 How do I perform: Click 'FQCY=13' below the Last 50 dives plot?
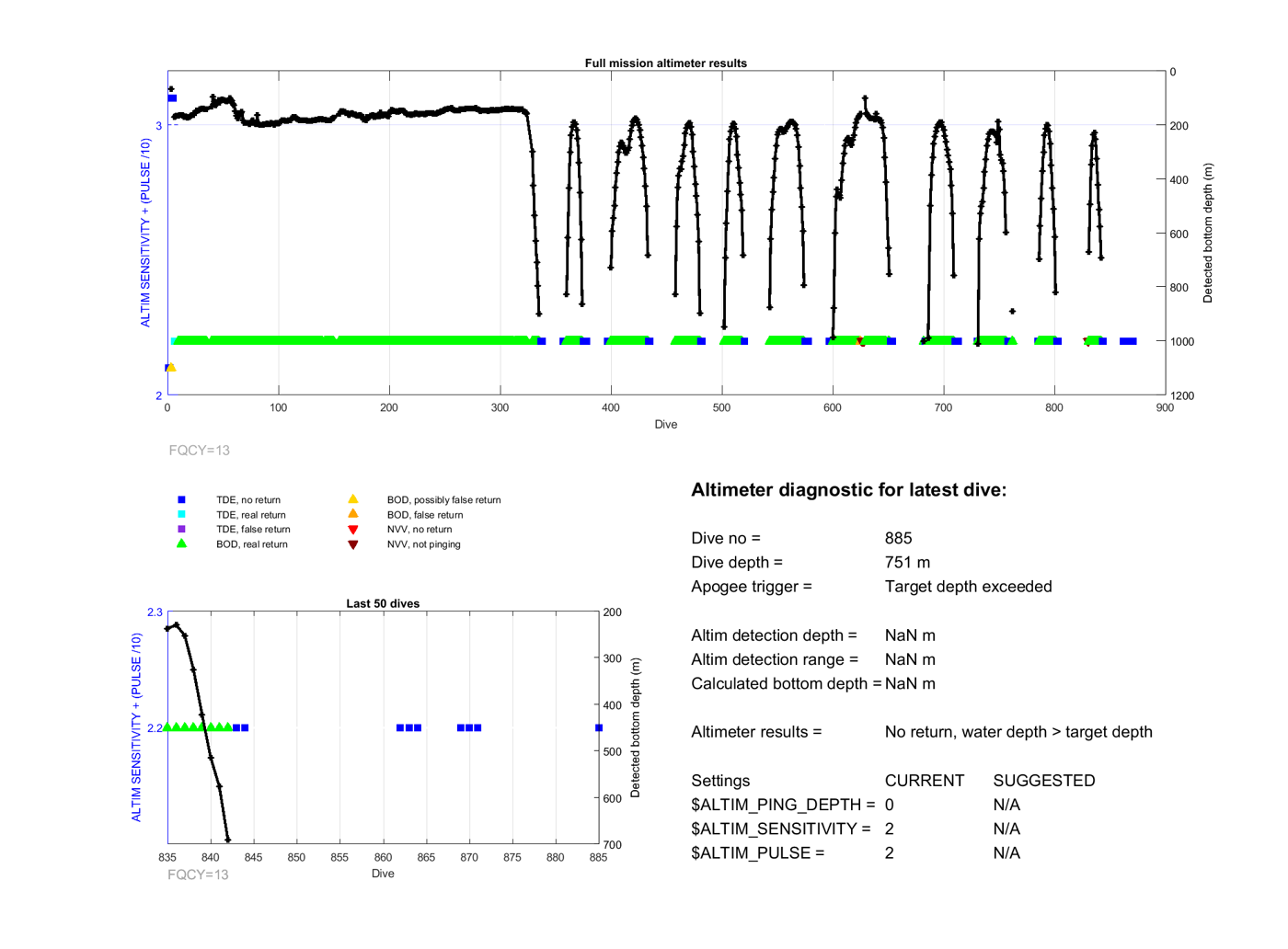198,875
